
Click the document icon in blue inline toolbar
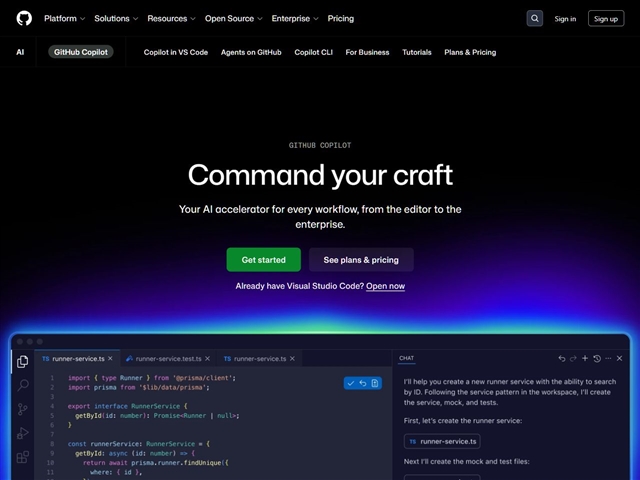coord(375,383)
